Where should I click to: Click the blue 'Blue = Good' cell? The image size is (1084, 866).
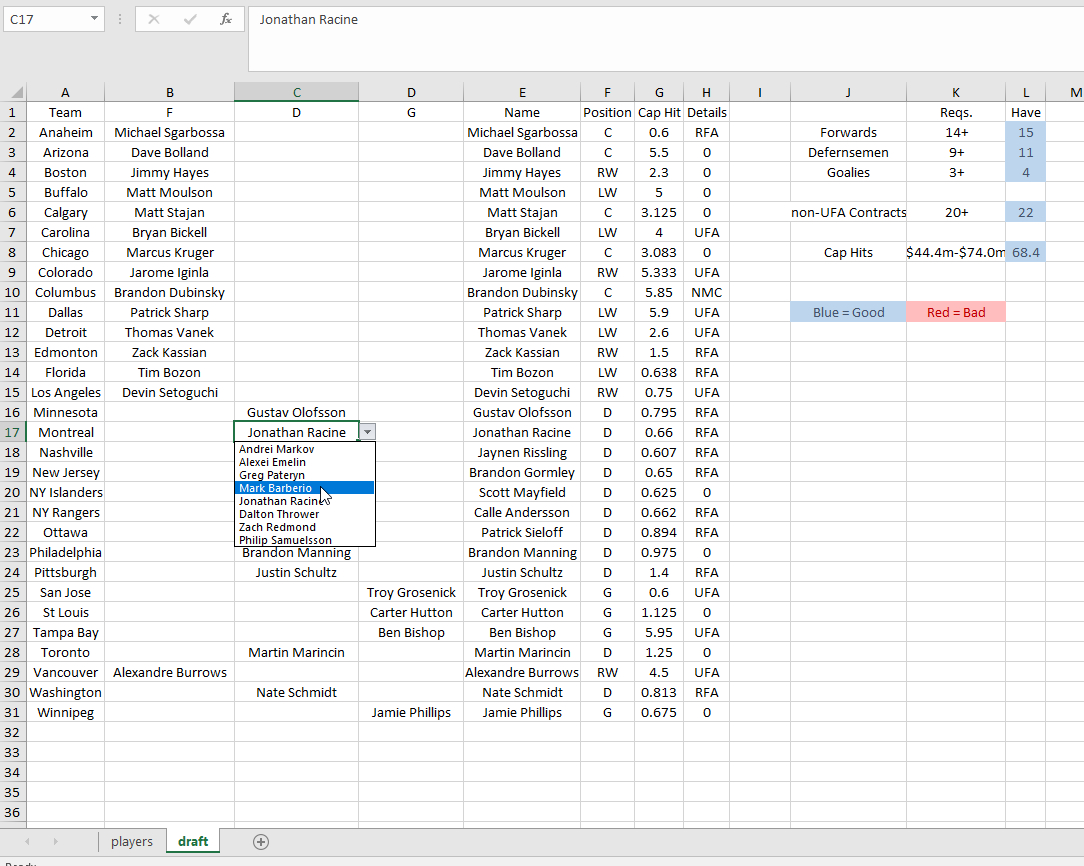848,312
